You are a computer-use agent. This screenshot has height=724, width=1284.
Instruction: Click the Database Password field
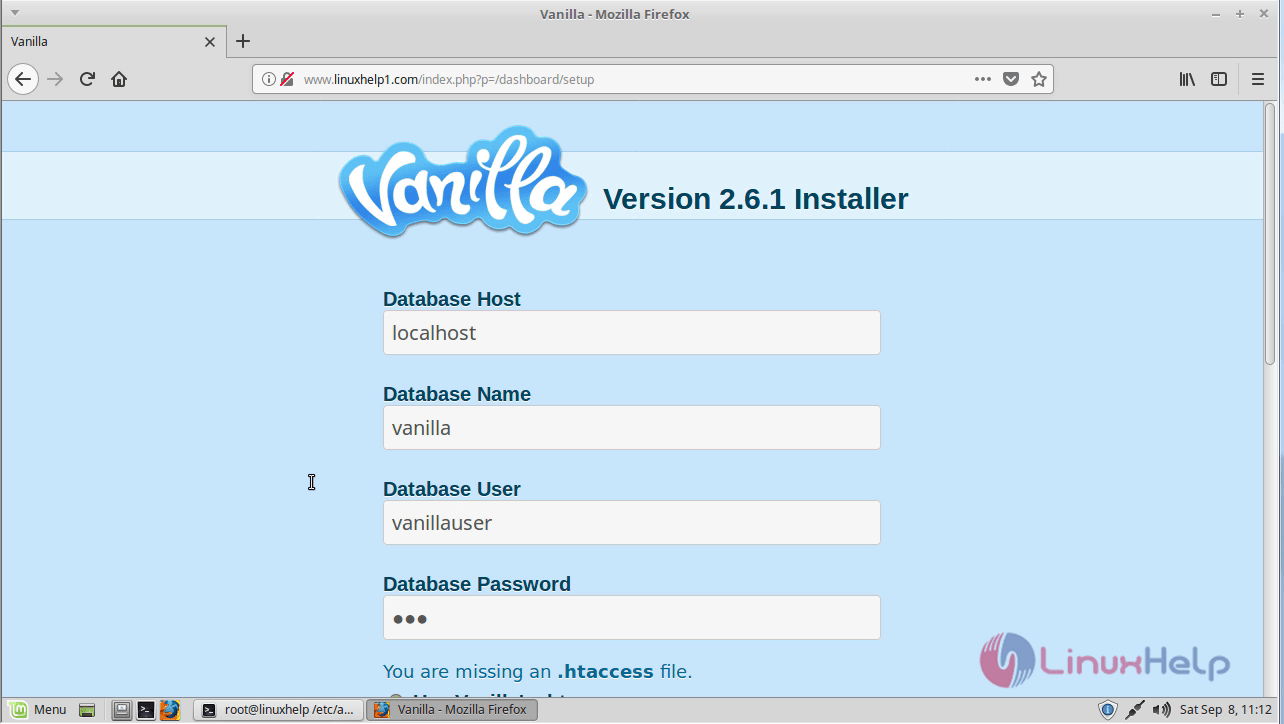pyautogui.click(x=632, y=618)
